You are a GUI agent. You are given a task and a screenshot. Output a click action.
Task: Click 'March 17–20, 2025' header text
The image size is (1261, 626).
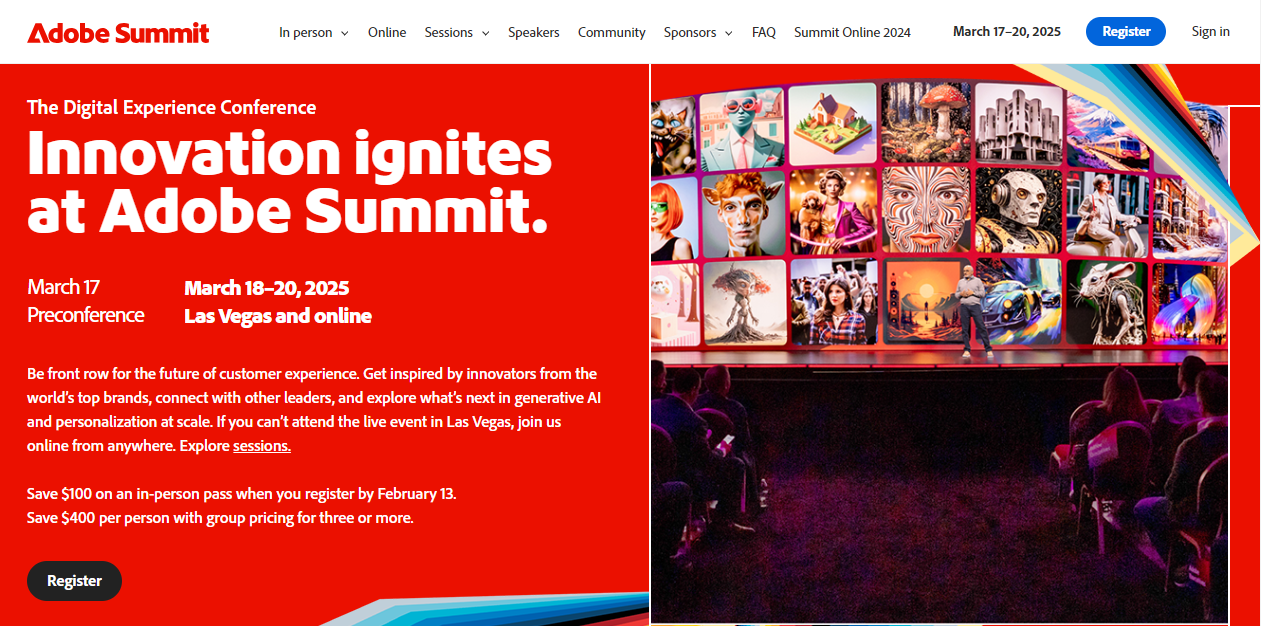tap(1007, 31)
